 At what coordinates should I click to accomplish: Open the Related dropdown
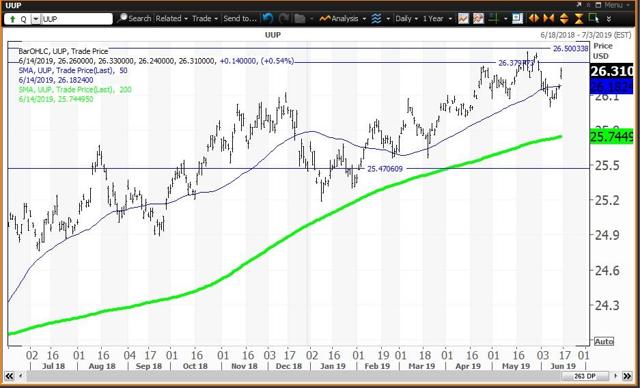(171, 19)
